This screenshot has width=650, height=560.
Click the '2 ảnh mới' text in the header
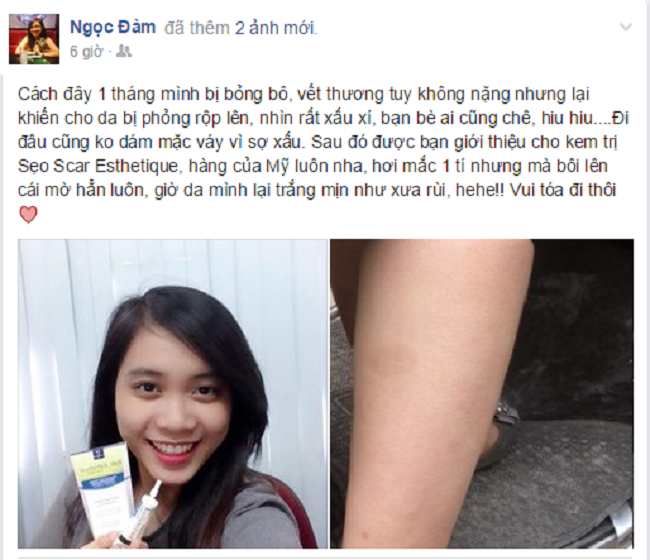pos(276,28)
